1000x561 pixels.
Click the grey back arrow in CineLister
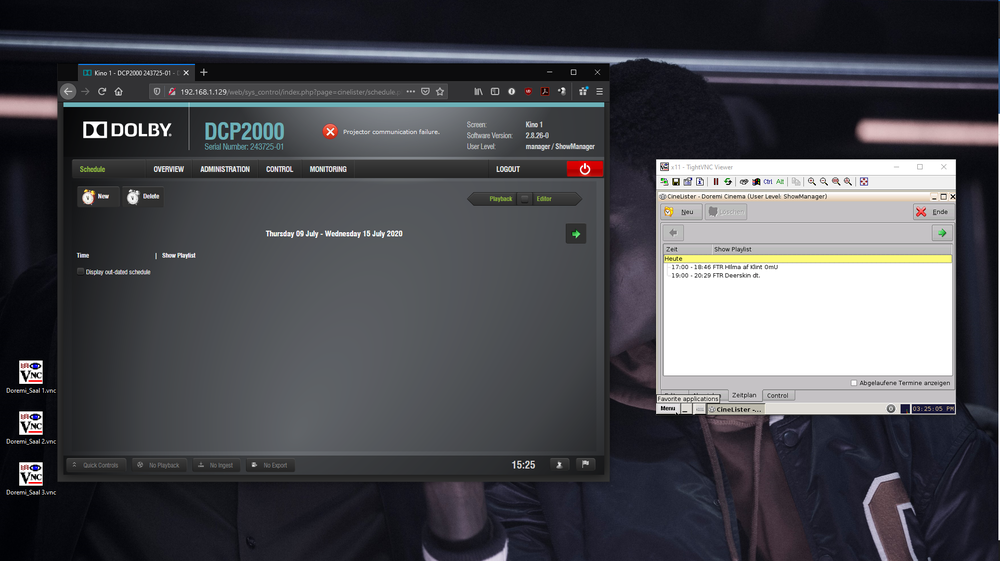[x=674, y=233]
